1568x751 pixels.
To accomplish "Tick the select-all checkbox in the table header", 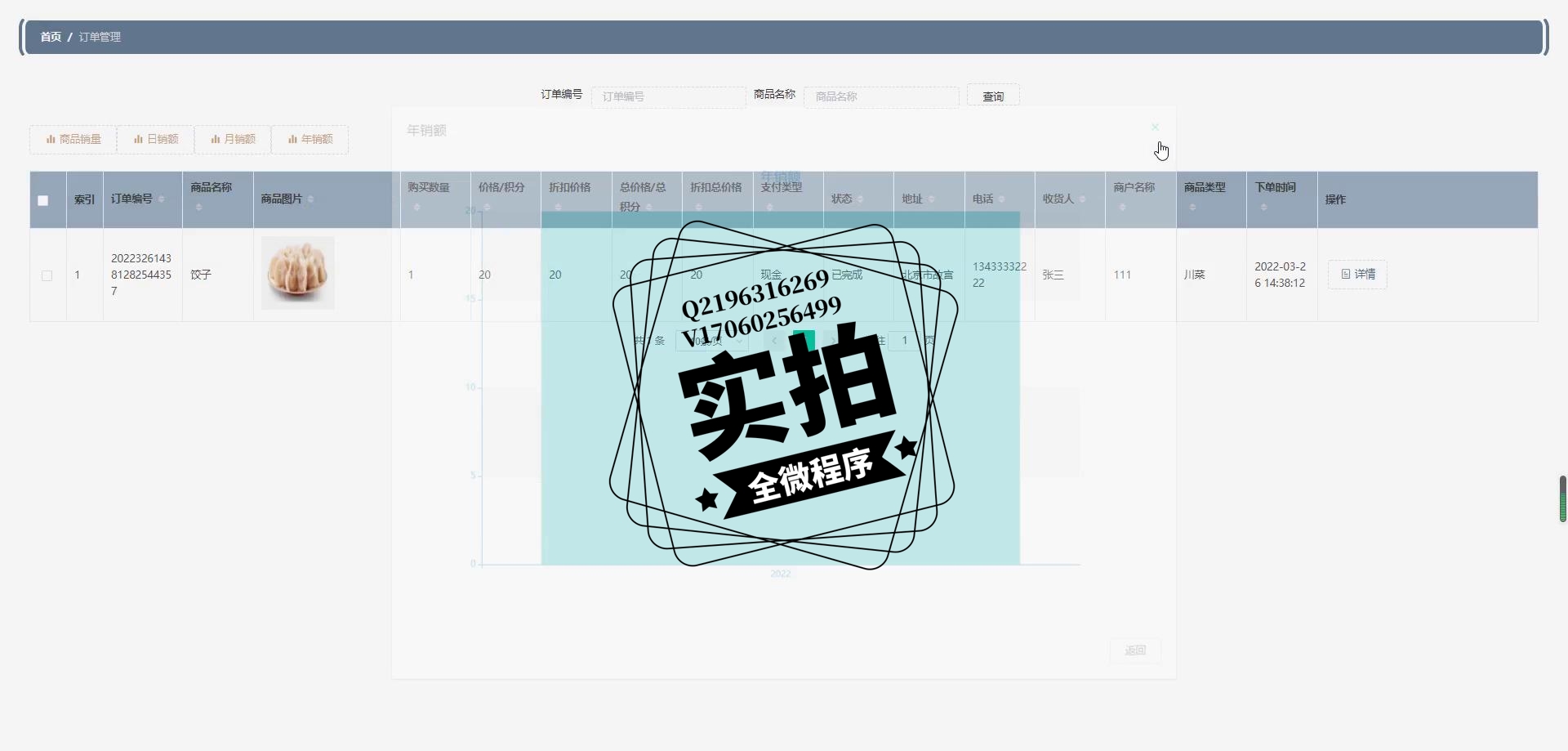I will [x=43, y=200].
